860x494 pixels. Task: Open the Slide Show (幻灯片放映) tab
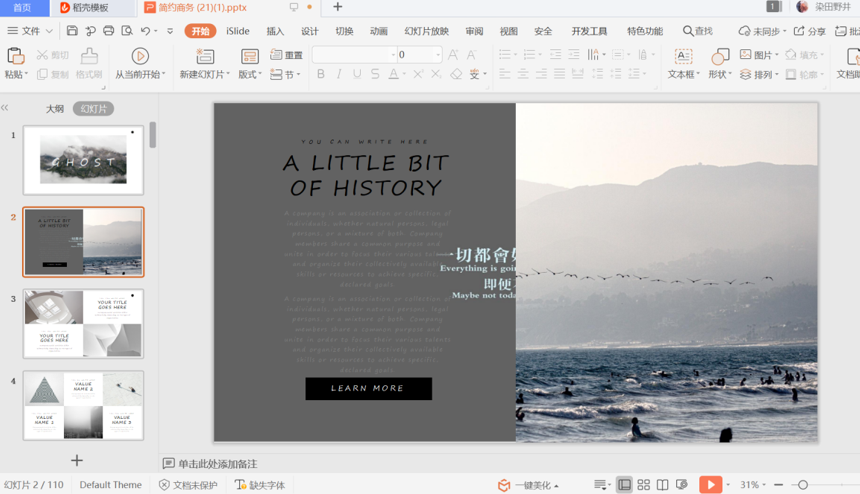tap(426, 31)
